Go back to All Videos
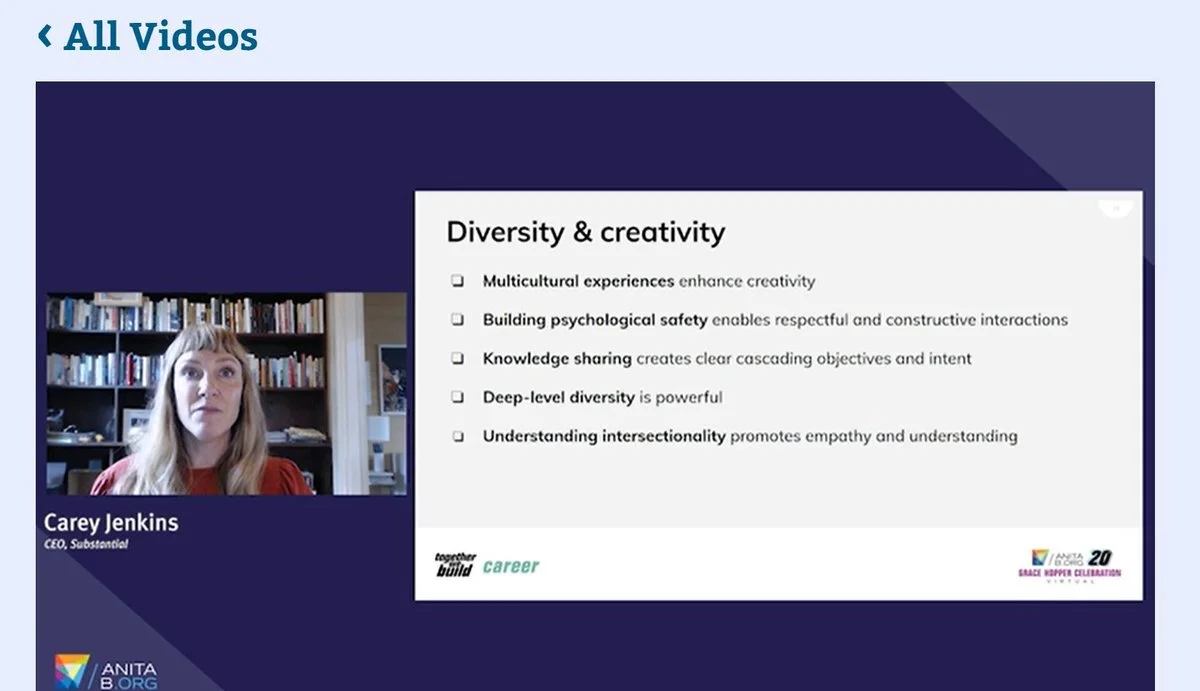 pyautogui.click(x=148, y=37)
